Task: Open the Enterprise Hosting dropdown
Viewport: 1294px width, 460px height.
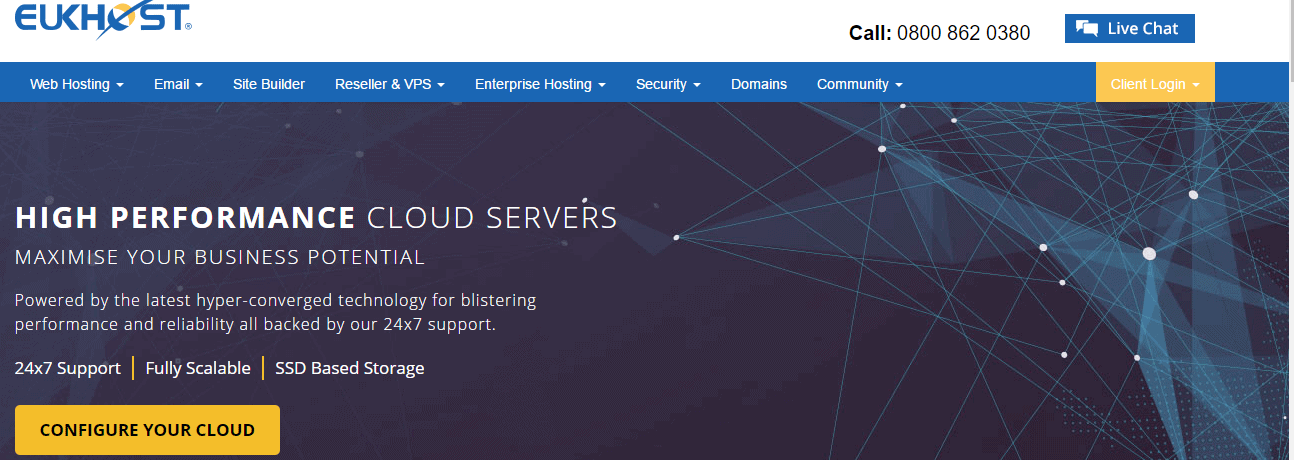Action: coord(540,84)
